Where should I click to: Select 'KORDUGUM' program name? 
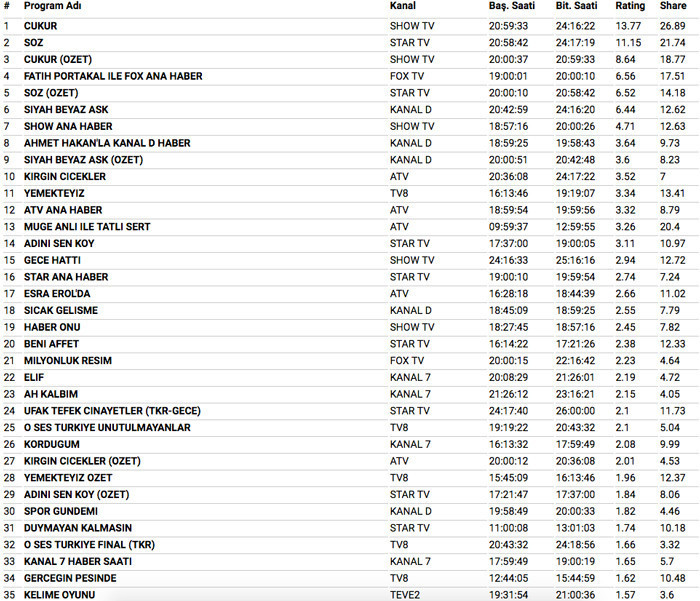point(52,444)
